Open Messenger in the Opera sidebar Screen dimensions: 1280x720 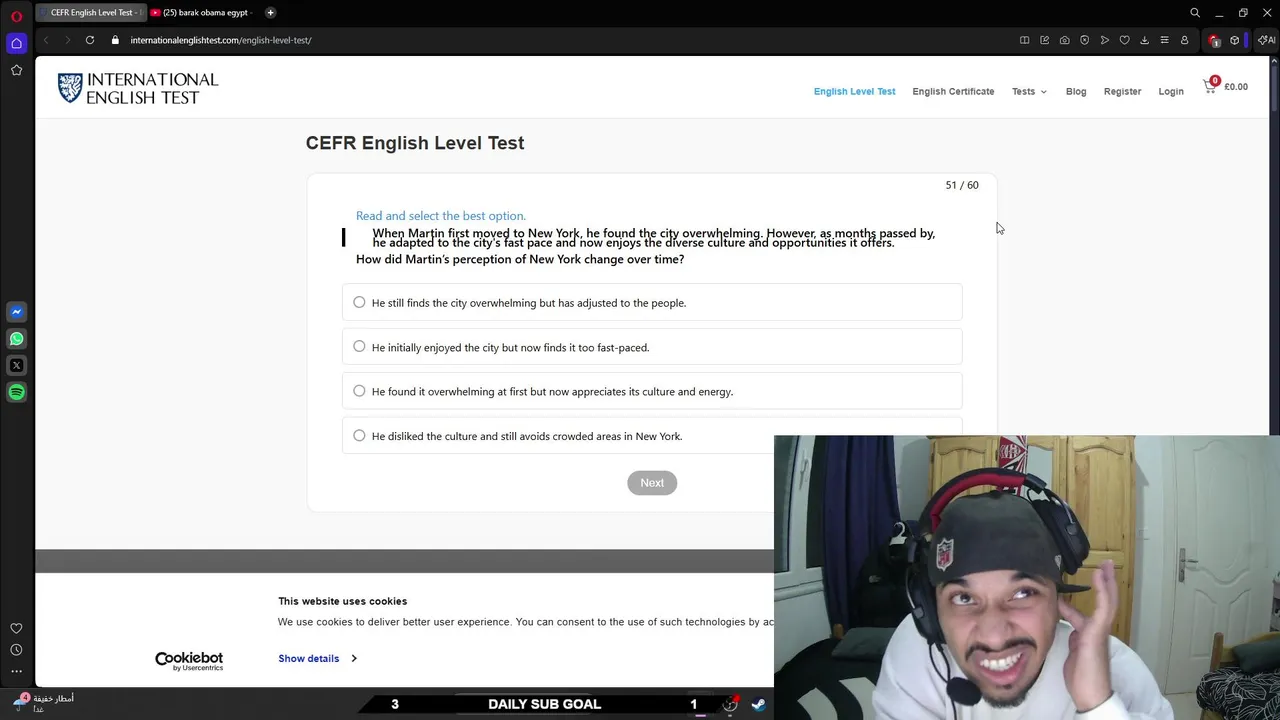pyautogui.click(x=16, y=312)
